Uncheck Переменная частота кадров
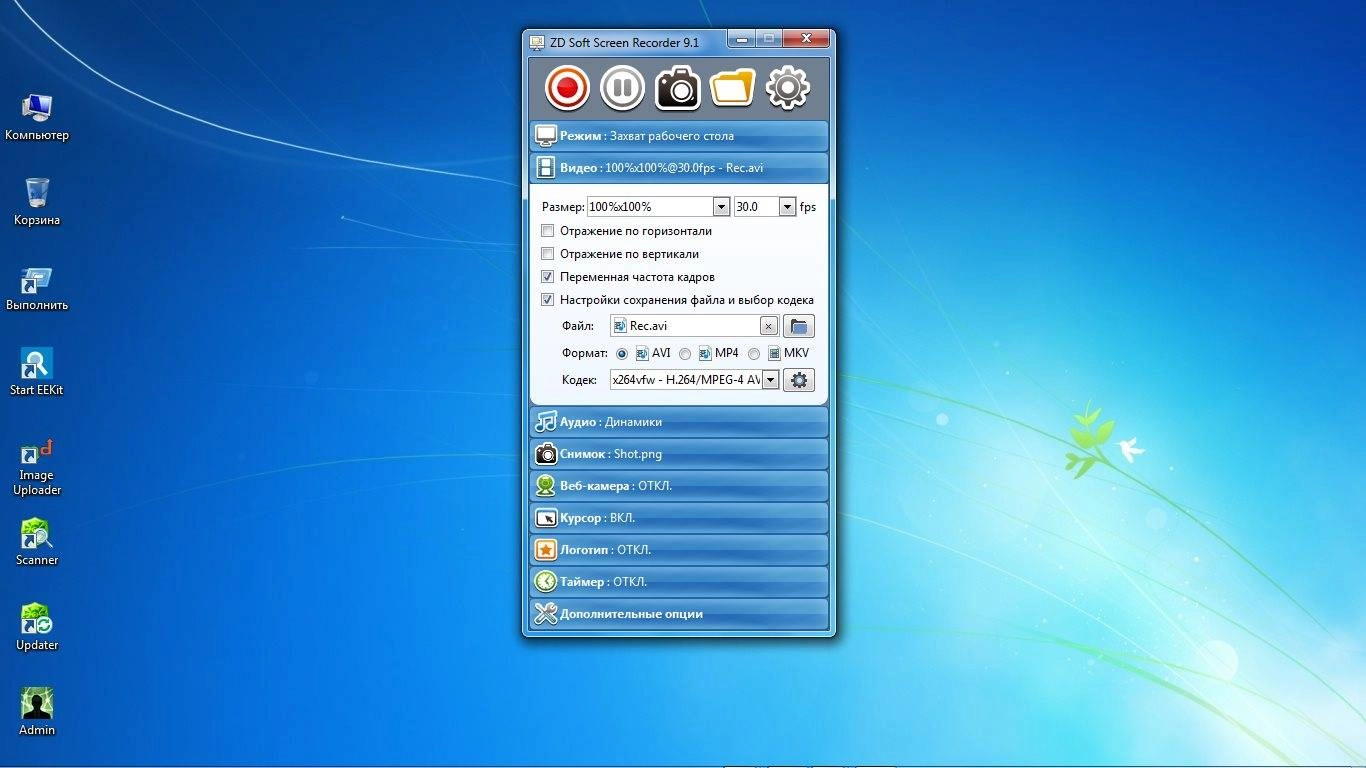This screenshot has height=768, width=1366. (x=547, y=277)
